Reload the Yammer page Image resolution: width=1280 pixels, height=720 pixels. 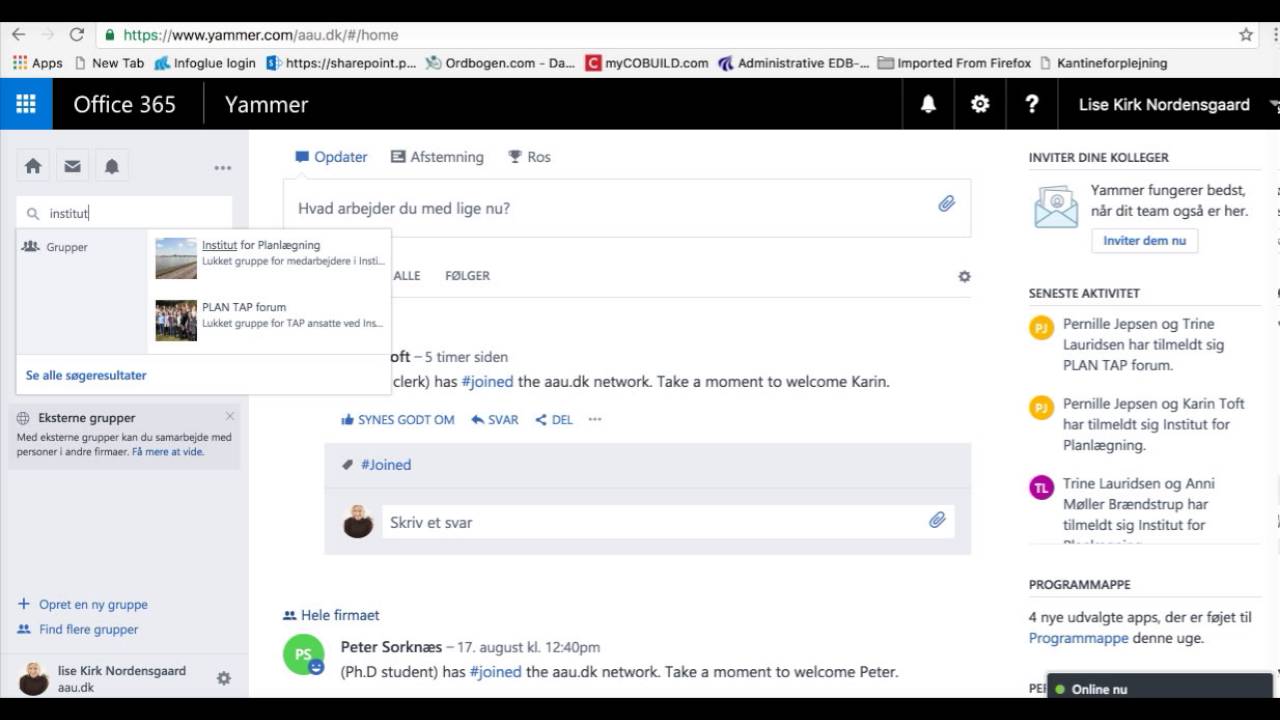click(76, 34)
